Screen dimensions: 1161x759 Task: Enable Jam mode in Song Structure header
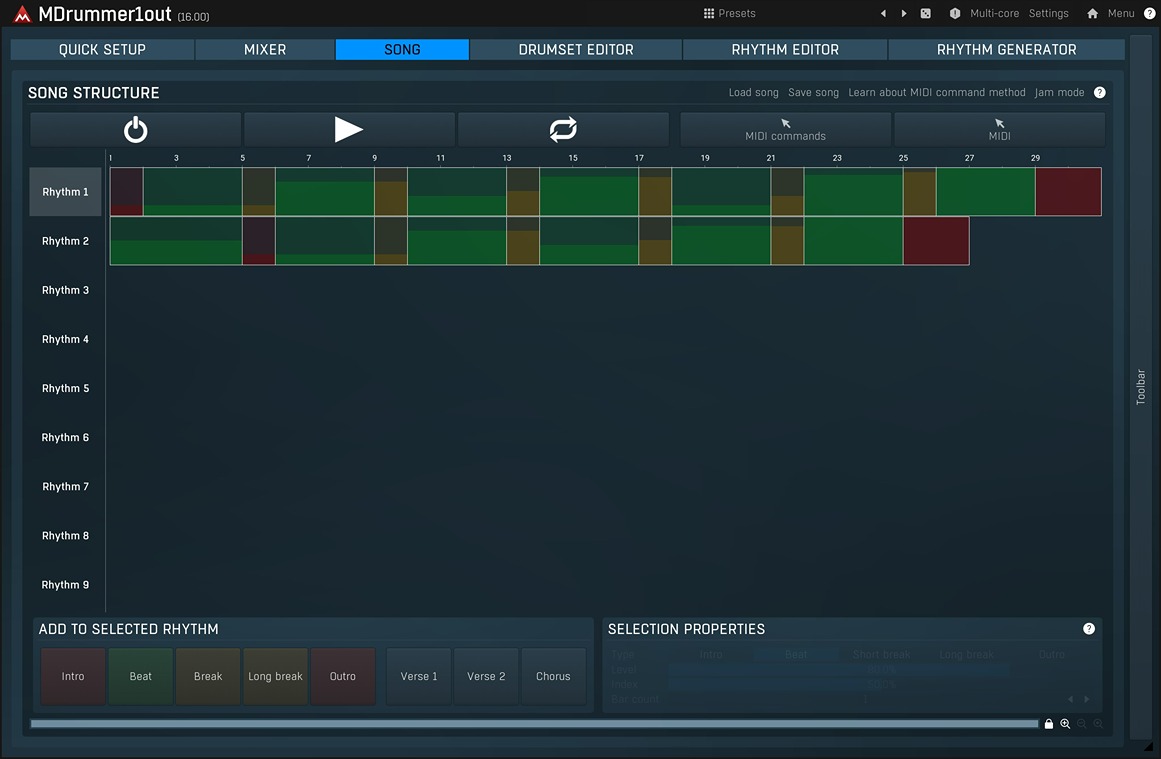point(1059,92)
